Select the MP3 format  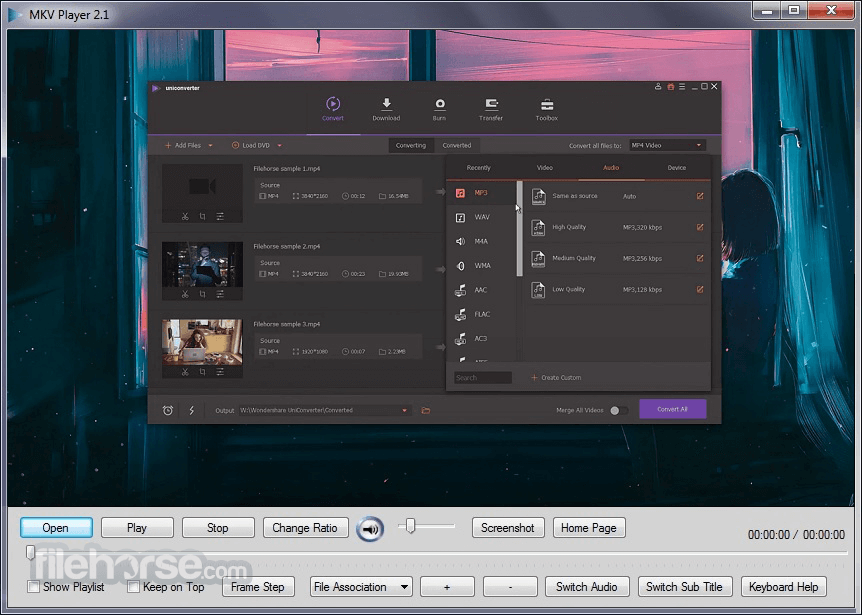click(480, 193)
